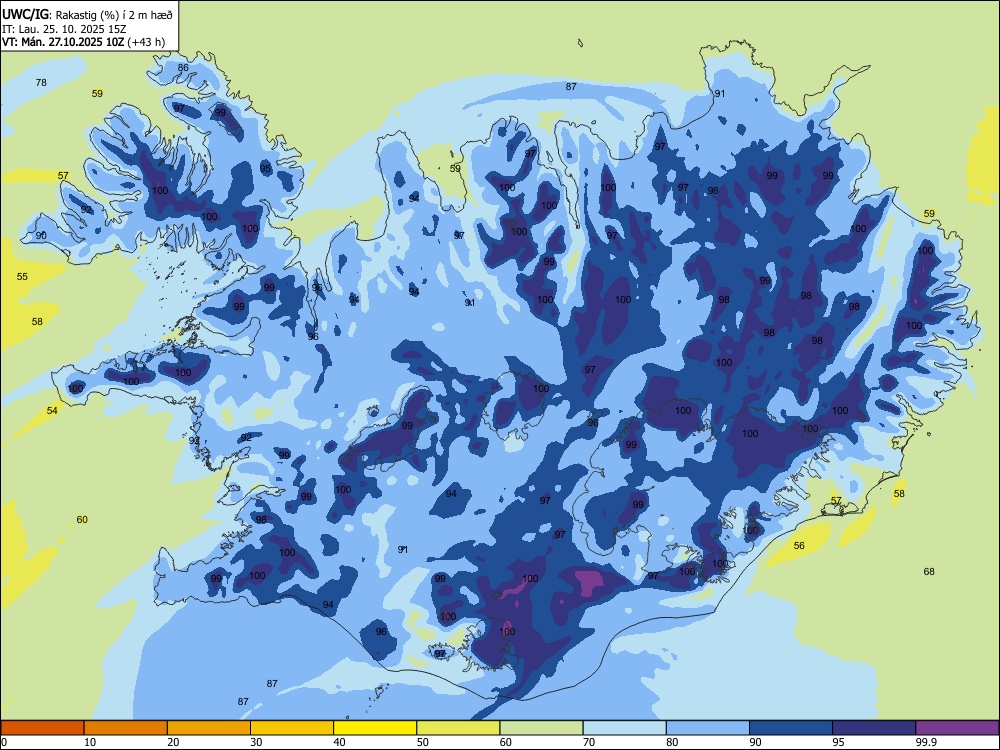Click the '68' value southeast of Iceland
1000x750 pixels.
(929, 571)
